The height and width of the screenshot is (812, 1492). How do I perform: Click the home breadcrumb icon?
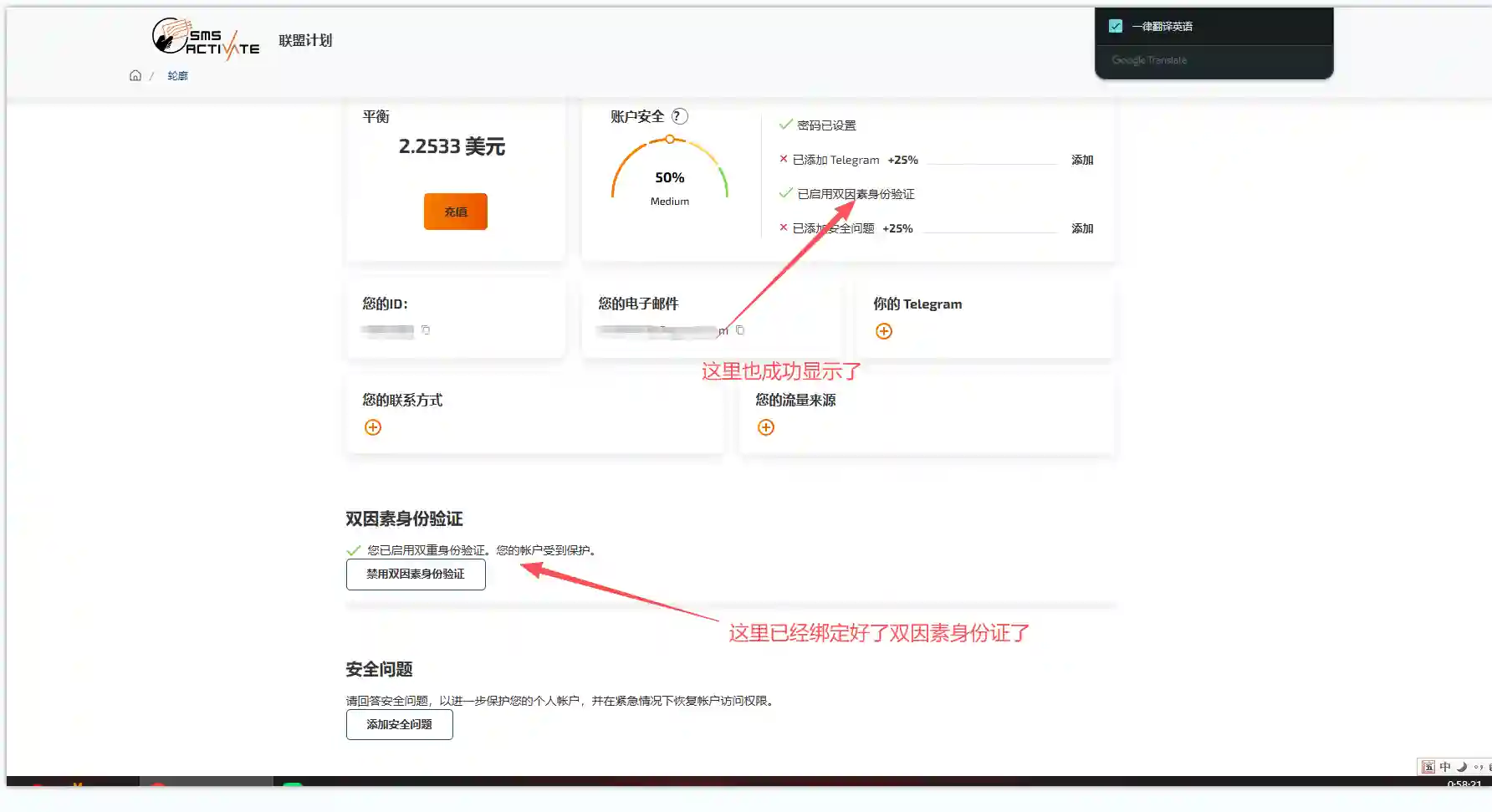pyautogui.click(x=135, y=75)
